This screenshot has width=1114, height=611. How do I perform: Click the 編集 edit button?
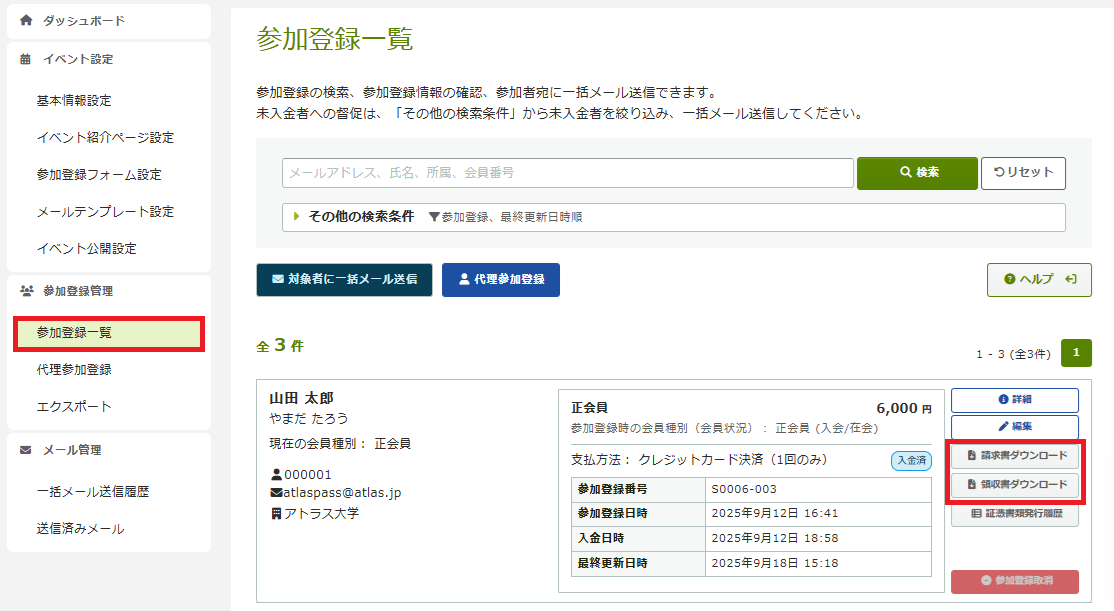[1014, 427]
